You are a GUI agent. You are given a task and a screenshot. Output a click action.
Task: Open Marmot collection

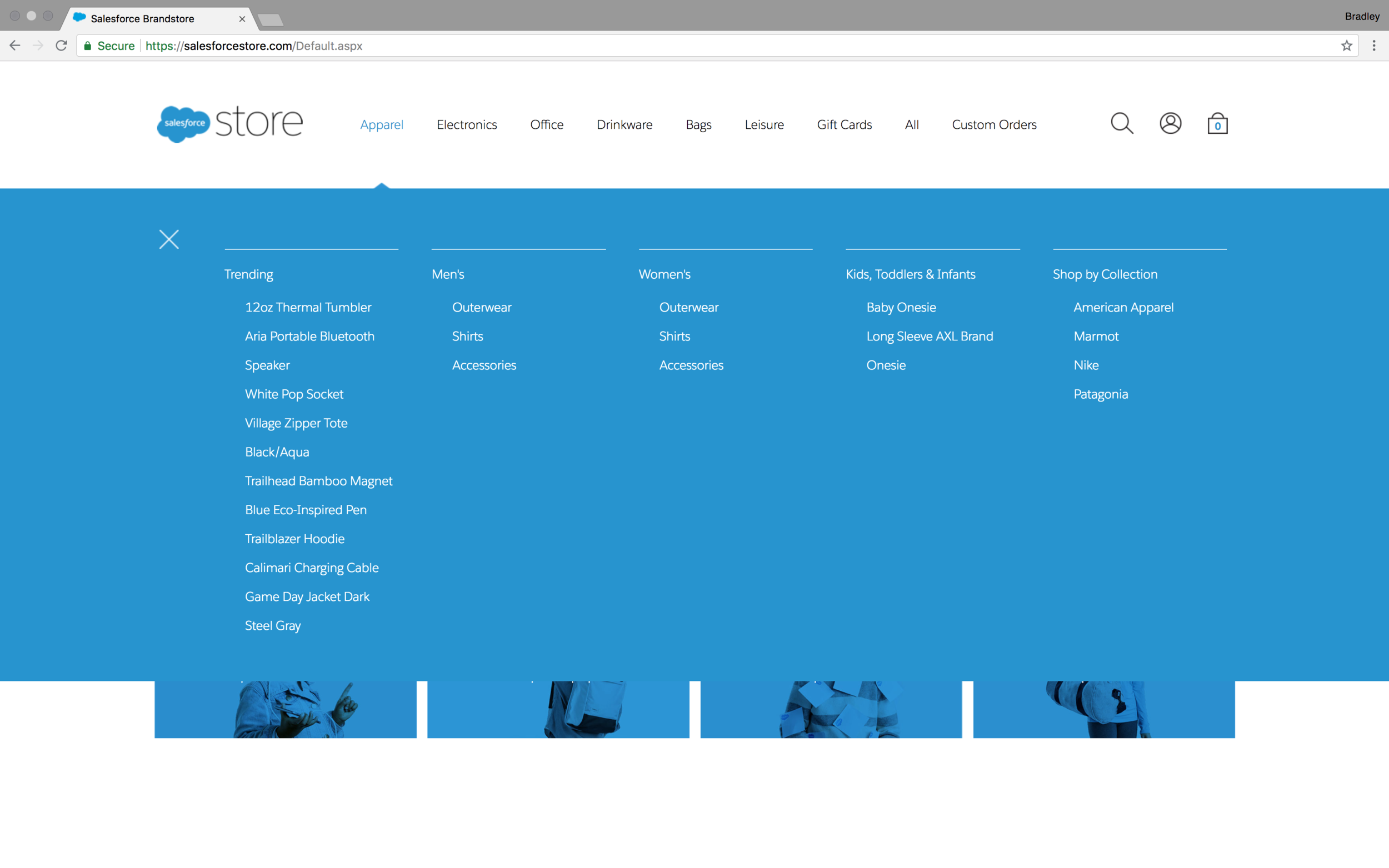tap(1096, 337)
